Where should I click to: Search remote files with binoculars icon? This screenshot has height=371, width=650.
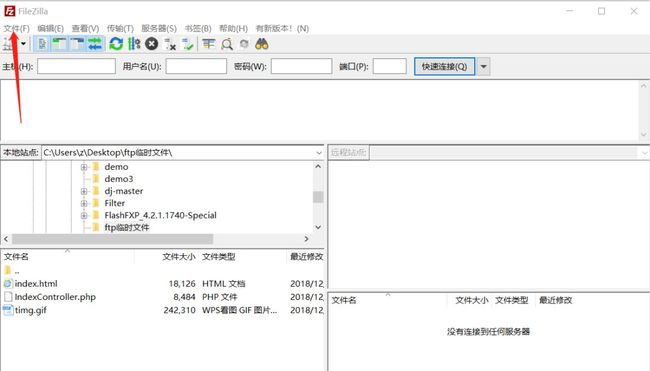point(262,44)
